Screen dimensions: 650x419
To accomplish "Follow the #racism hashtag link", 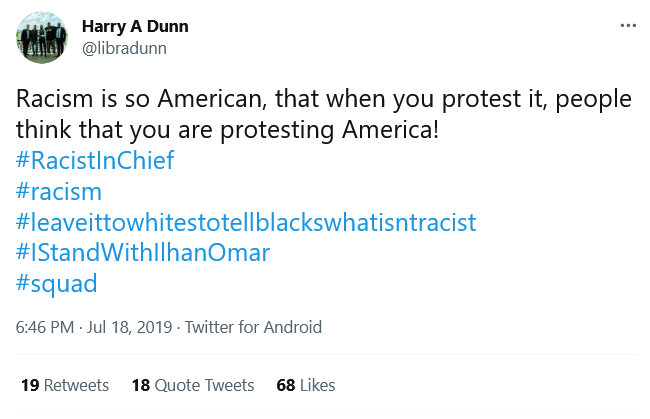I will point(59,191).
